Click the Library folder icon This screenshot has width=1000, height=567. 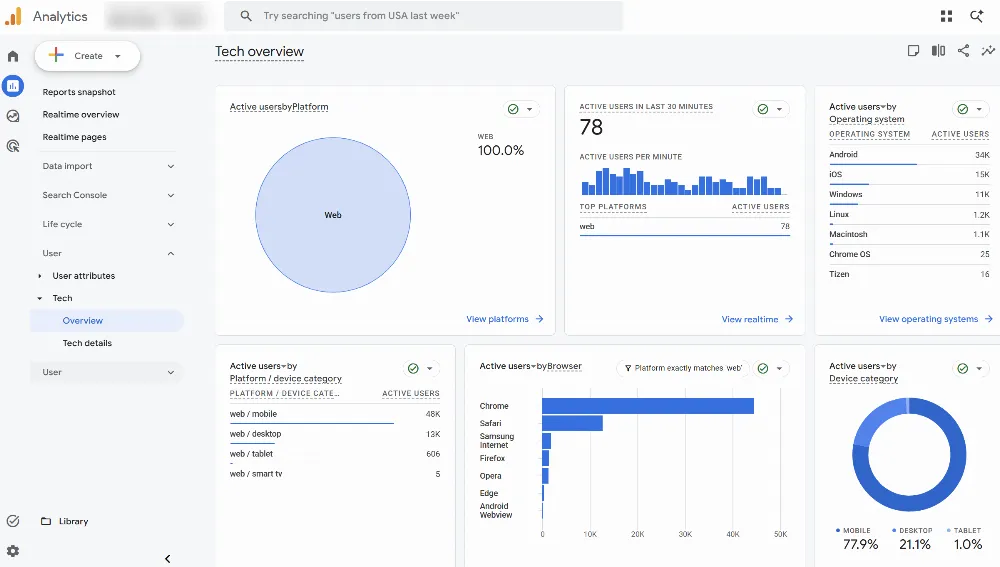46,521
